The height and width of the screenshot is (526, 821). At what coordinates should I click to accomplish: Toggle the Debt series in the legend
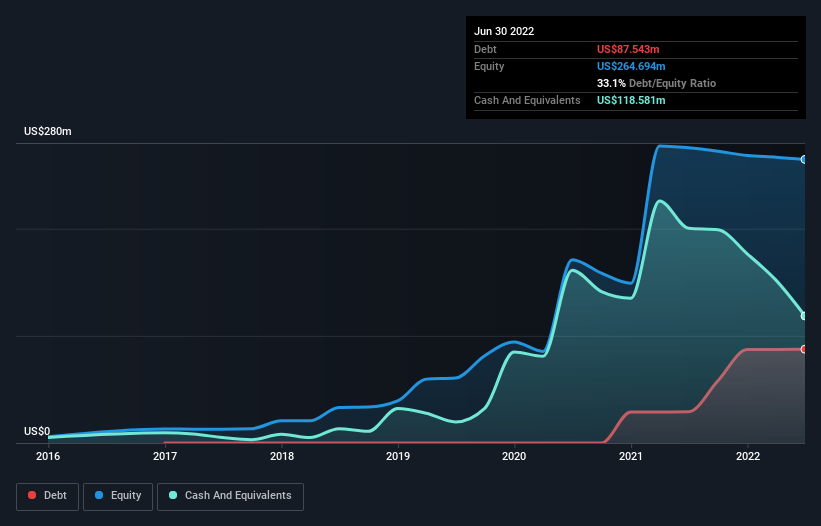(47, 496)
